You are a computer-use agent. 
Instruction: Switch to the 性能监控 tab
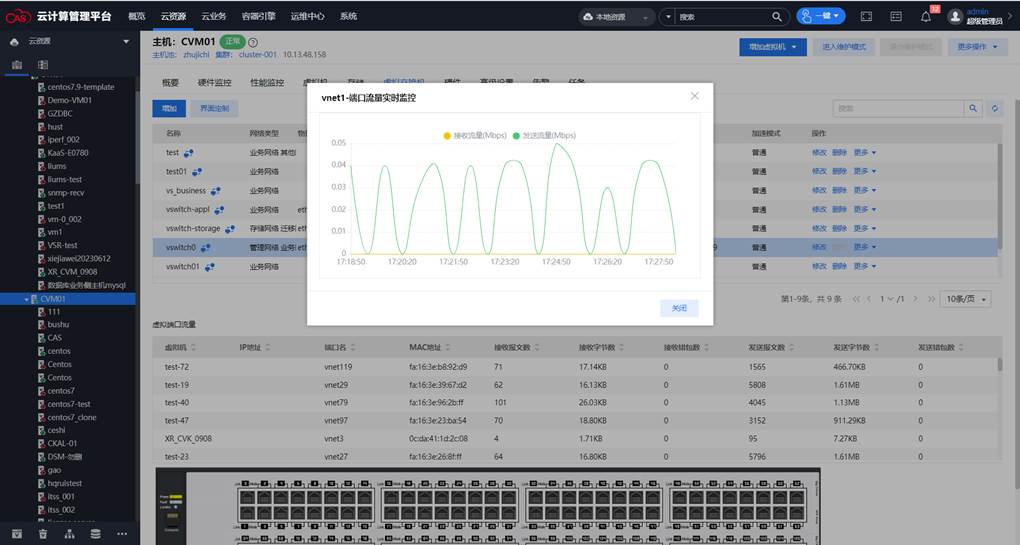click(266, 83)
